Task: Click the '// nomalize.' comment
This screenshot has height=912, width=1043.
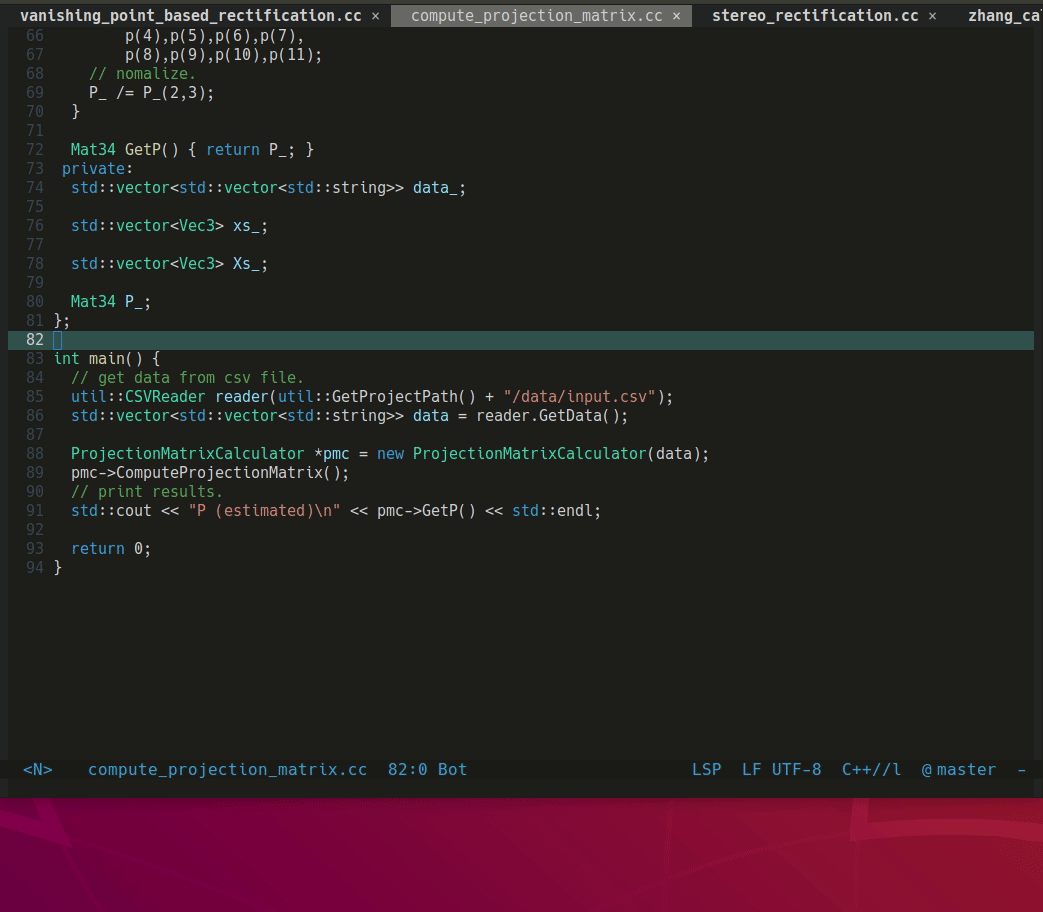Action: pyautogui.click(x=142, y=74)
